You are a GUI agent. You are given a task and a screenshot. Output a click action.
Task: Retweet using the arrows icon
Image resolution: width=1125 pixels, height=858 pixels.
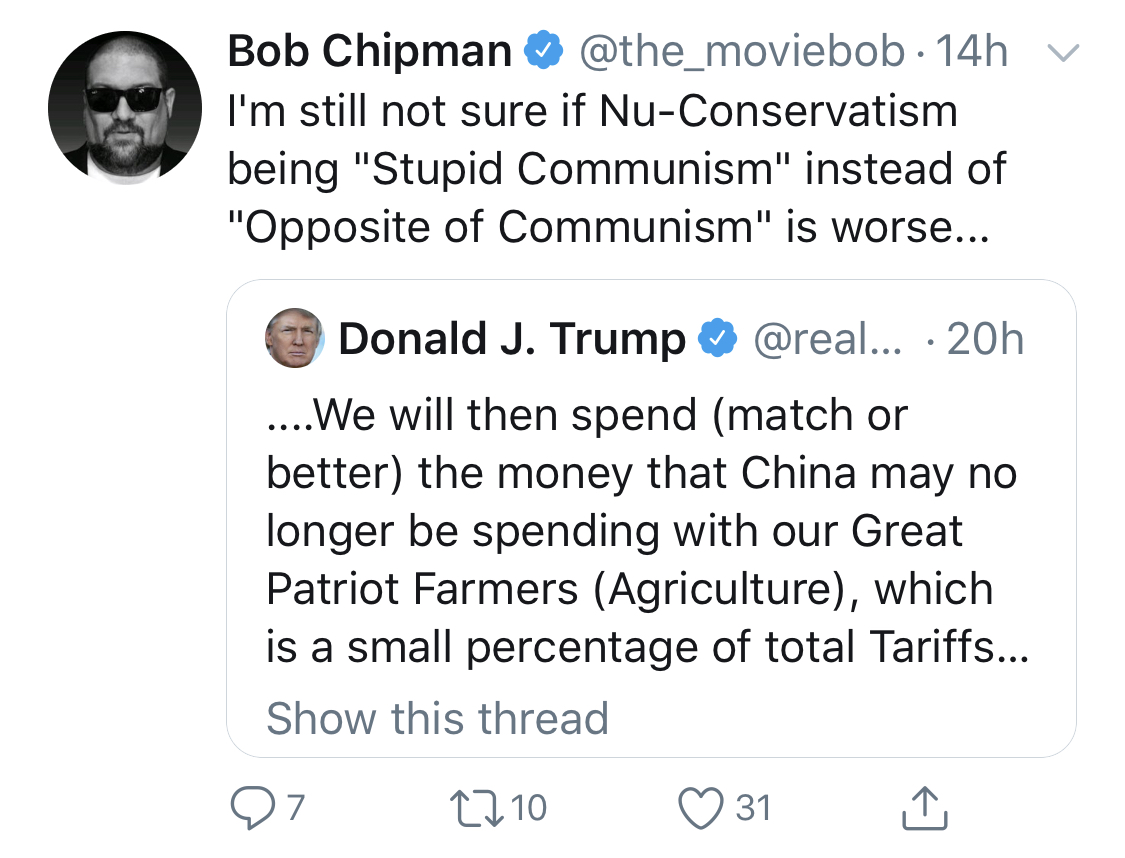477,808
